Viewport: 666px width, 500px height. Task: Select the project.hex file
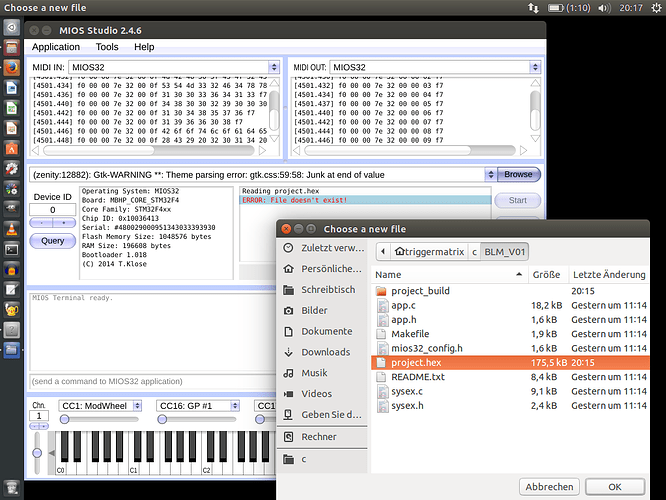(511, 363)
